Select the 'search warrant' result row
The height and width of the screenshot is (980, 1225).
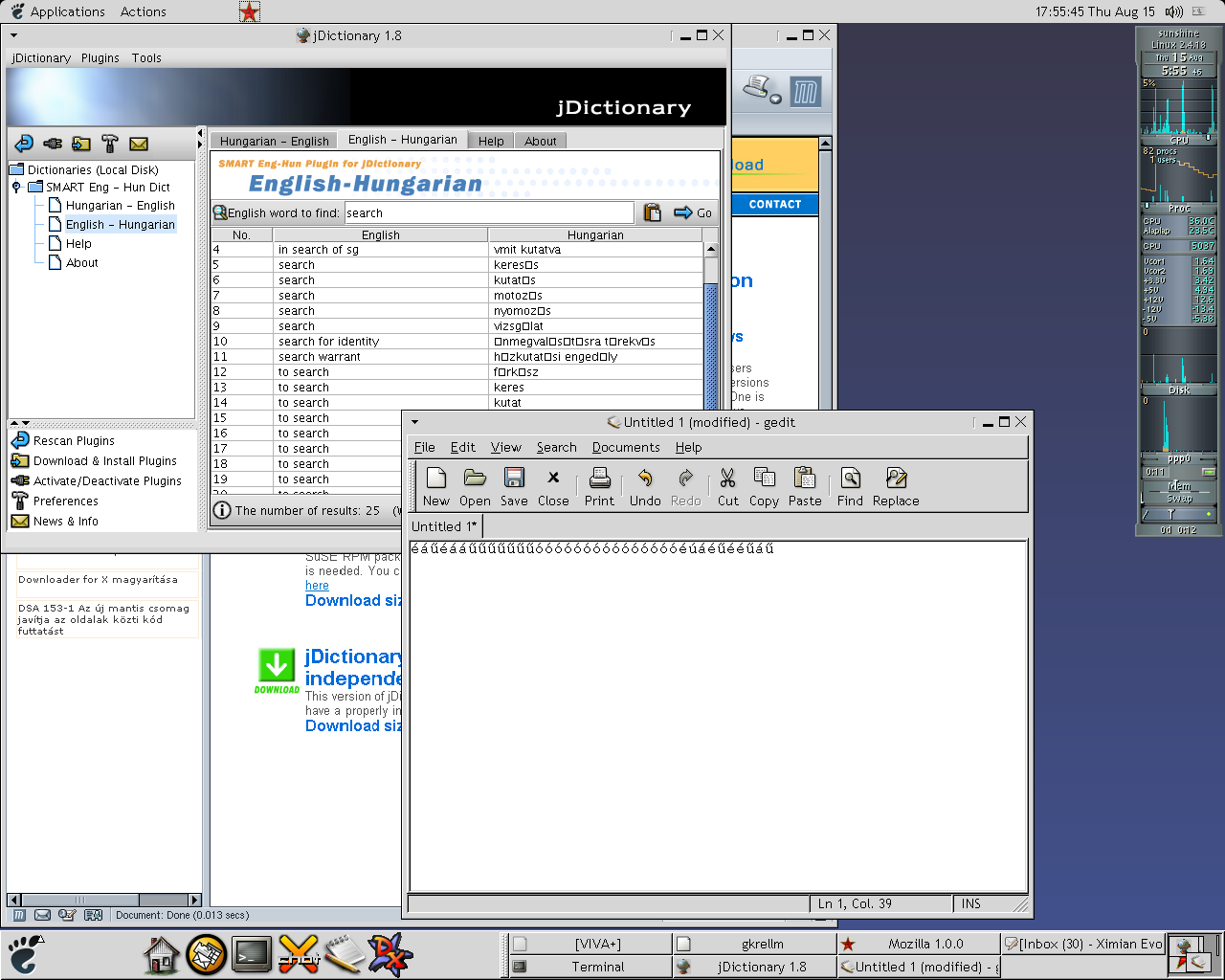tap(457, 357)
